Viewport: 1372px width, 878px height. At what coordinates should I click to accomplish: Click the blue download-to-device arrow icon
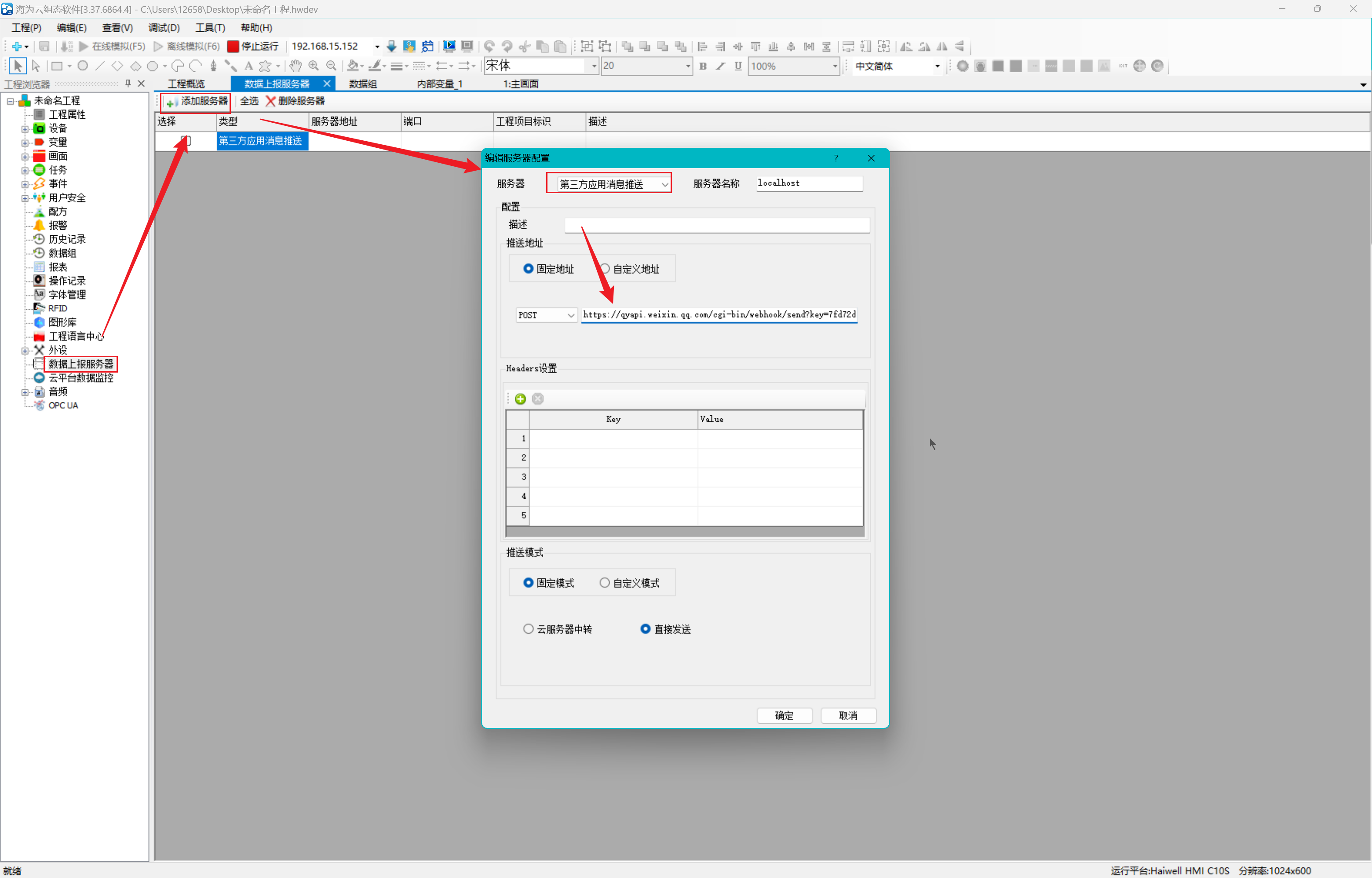click(392, 46)
